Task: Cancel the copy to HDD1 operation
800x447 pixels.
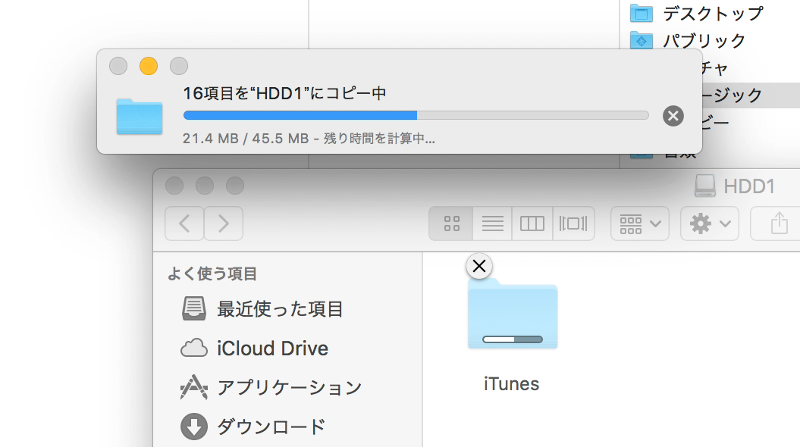Action: coord(673,116)
